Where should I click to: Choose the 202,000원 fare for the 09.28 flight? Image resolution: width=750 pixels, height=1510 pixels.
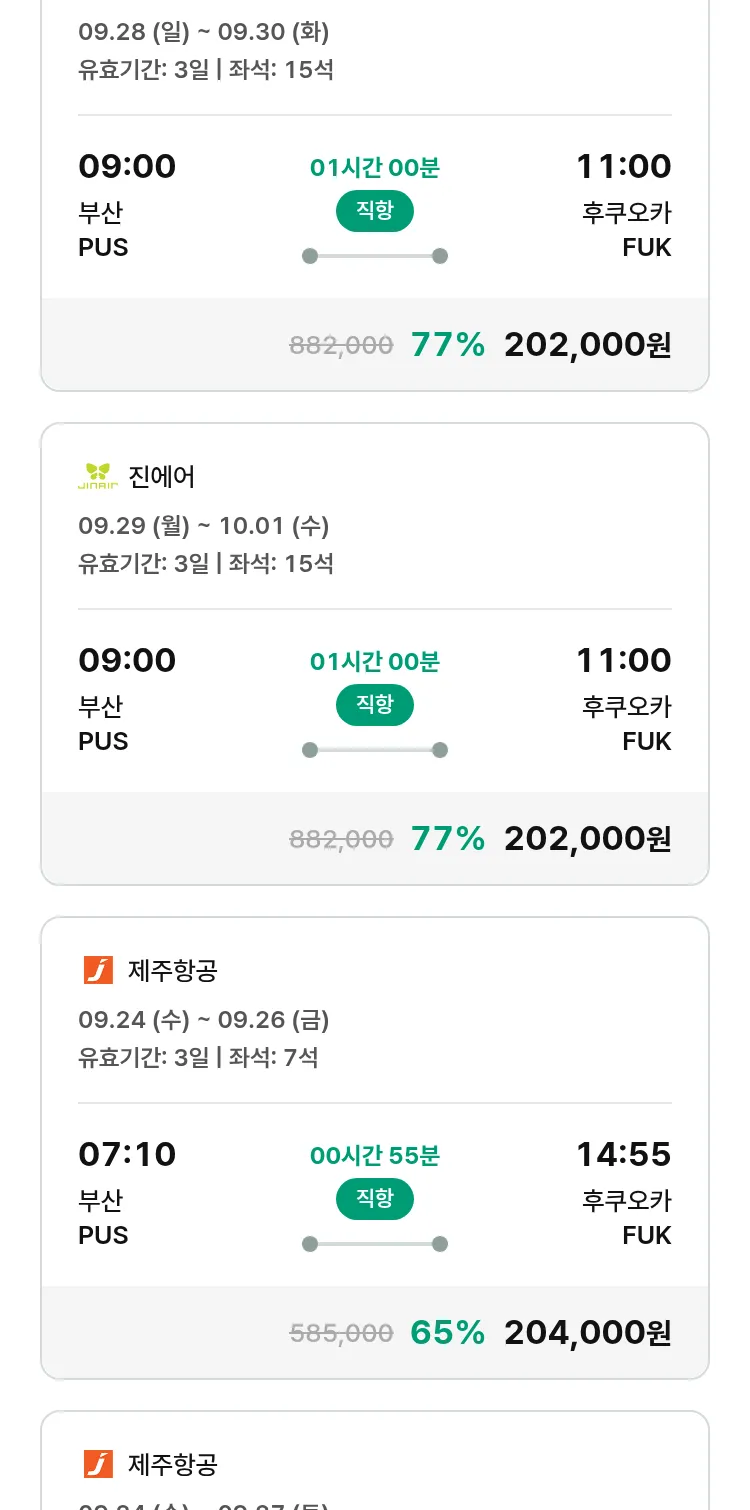pyautogui.click(x=587, y=344)
